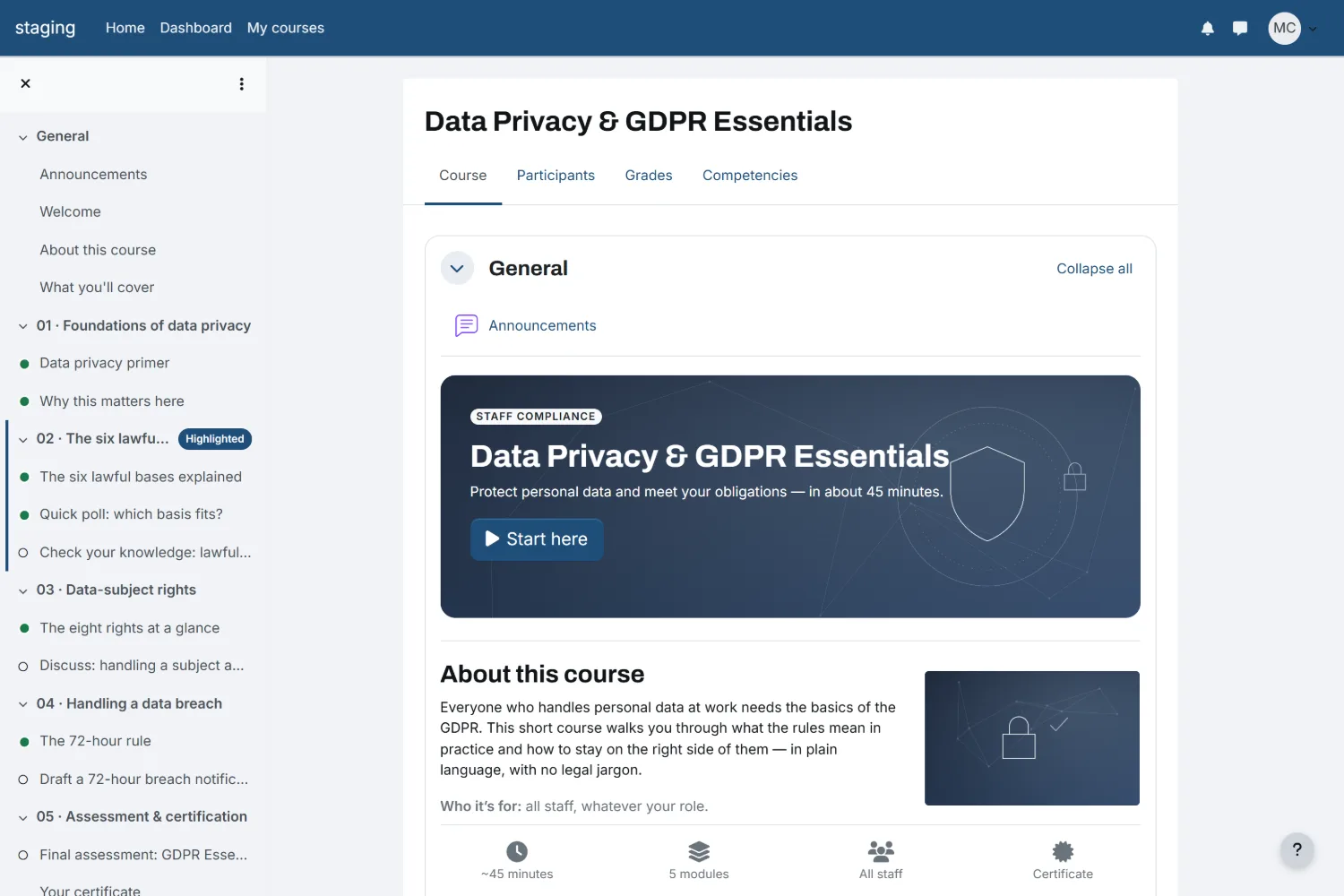Open Draft a 72-hour breach notification
Viewport: 1344px width, 896px height.
click(143, 780)
